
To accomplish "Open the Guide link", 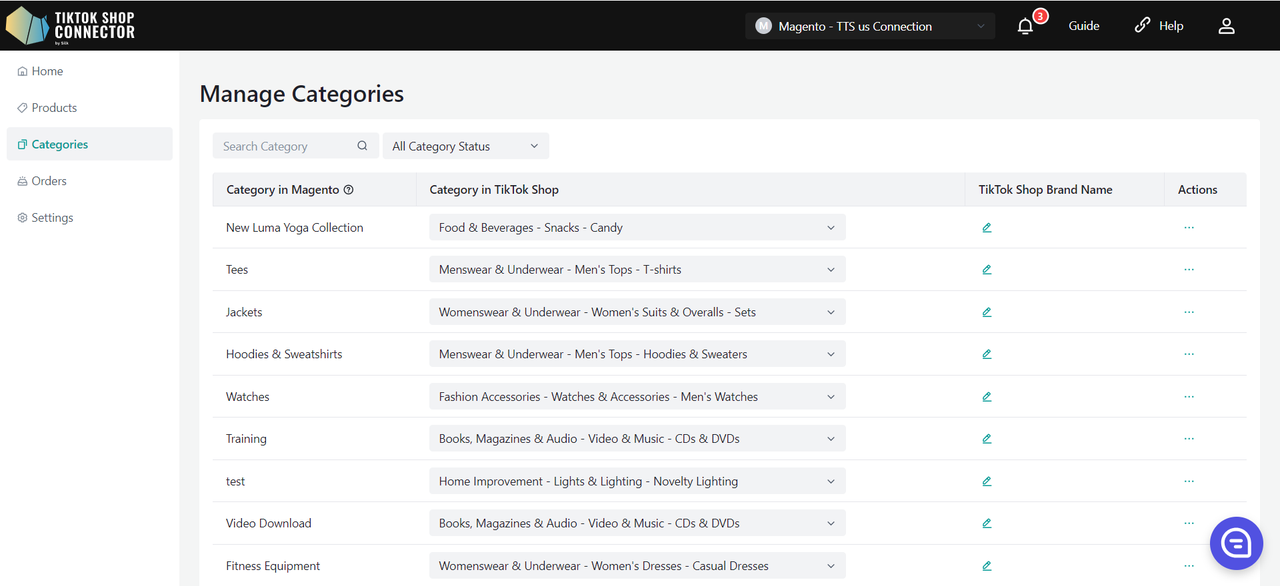I will (1083, 27).
